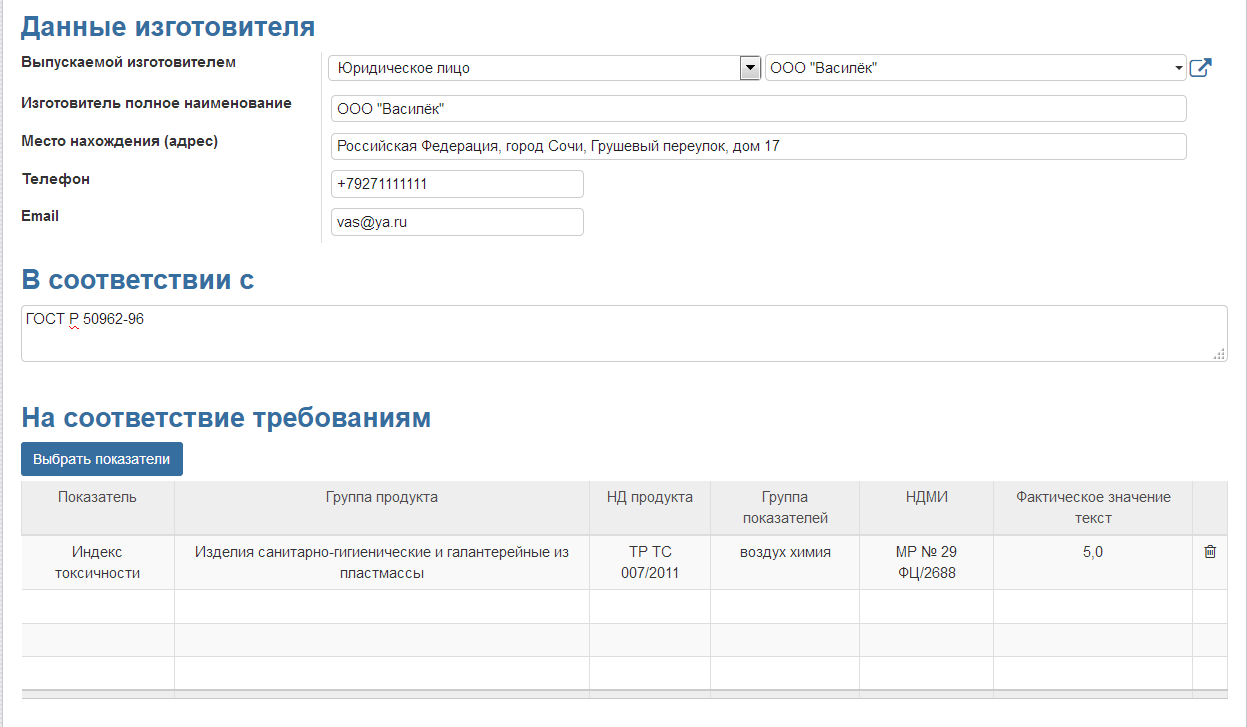Screen dimensions: 1247x727
Task: Focus the full manufacturer name field
Action: [758, 108]
